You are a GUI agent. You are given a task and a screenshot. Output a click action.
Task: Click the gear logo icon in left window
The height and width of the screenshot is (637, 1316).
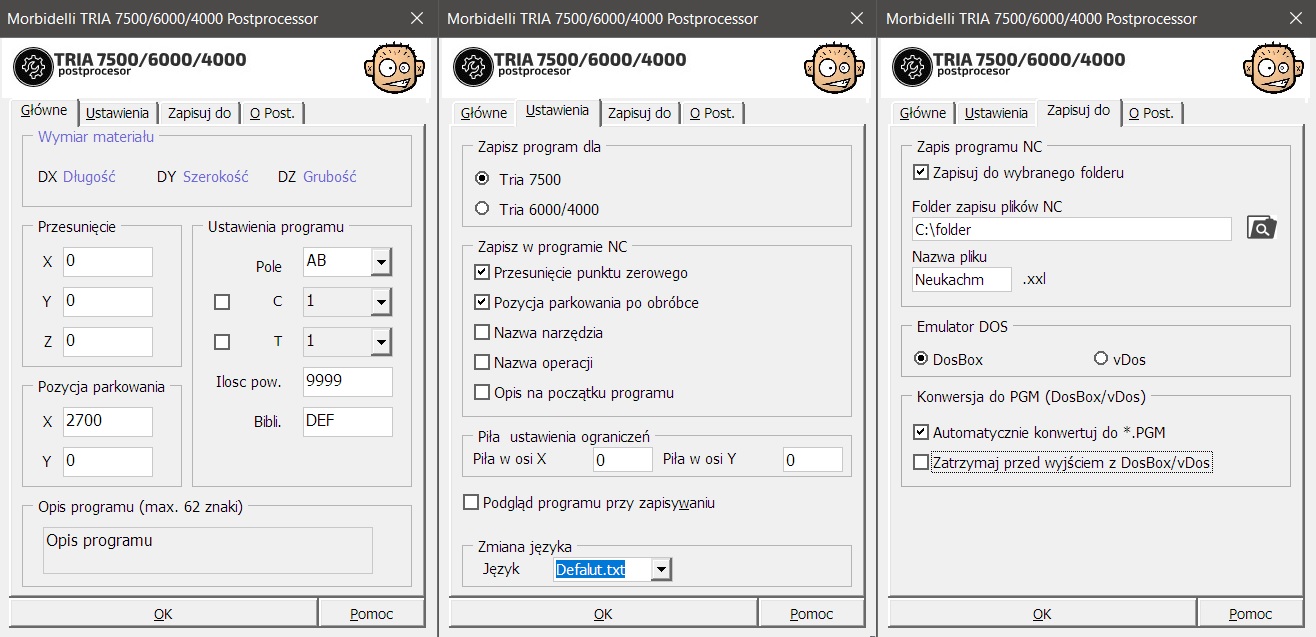tap(34, 67)
